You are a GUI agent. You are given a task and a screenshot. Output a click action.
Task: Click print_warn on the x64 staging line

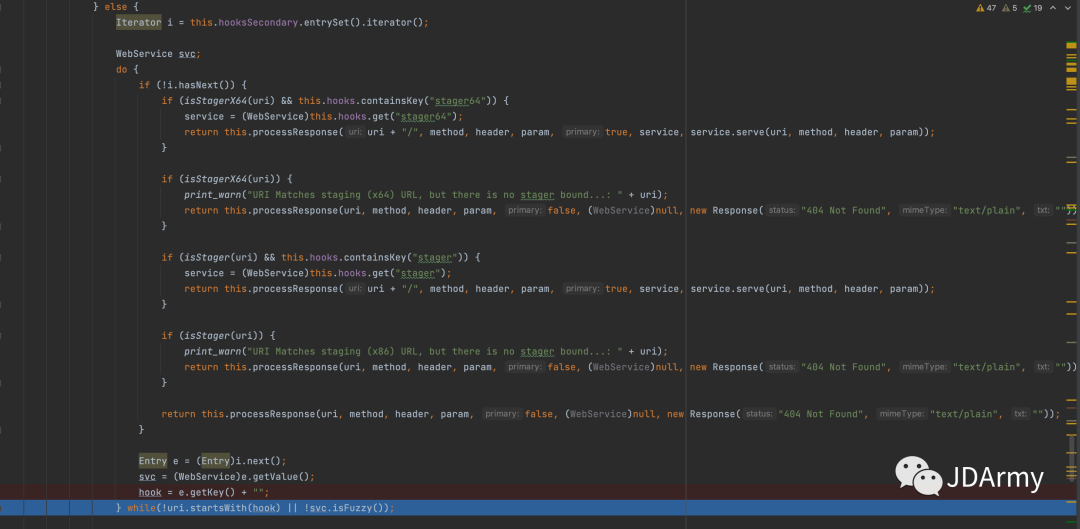tap(213, 194)
